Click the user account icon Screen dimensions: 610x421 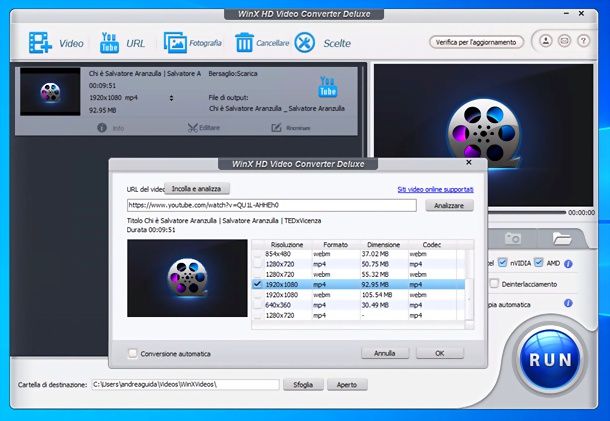545,42
